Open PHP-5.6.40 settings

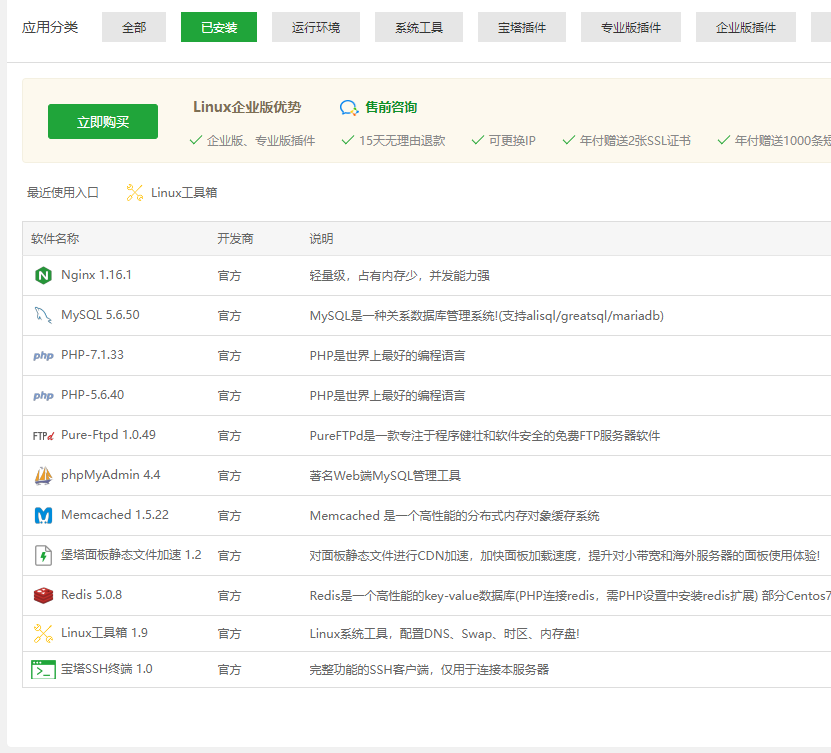click(92, 395)
